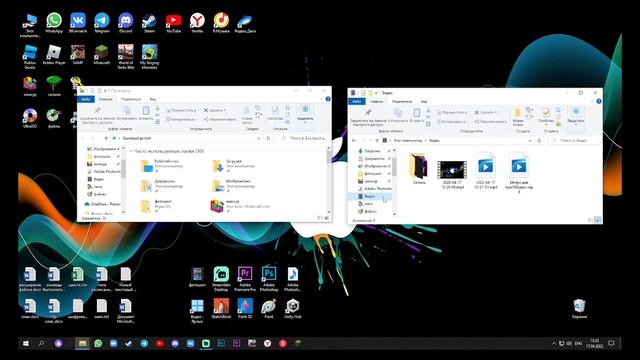Open the taskbar search magnifier
This screenshot has width=640, height=360.
point(41,344)
